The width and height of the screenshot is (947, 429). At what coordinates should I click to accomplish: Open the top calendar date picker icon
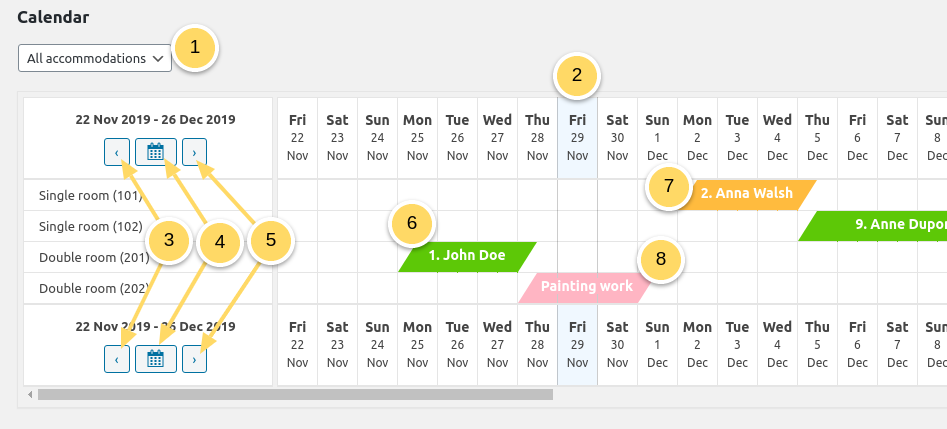tap(156, 152)
